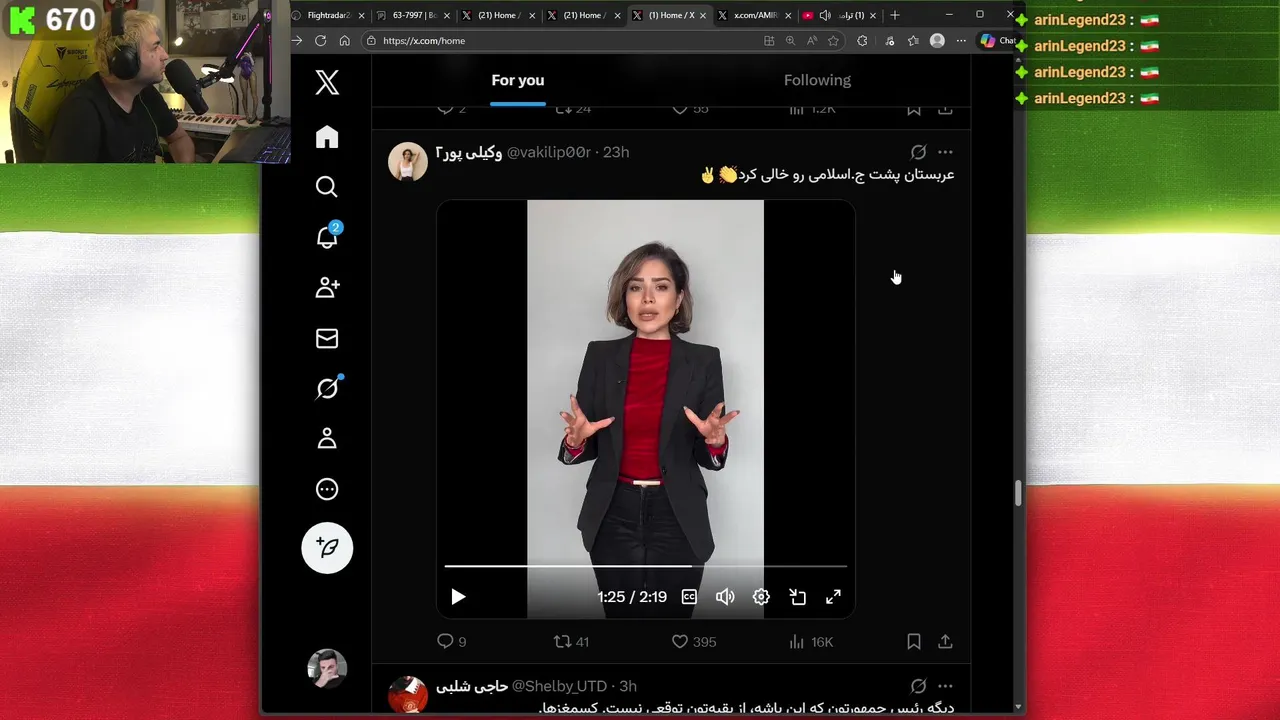Image resolution: width=1280 pixels, height=720 pixels.
Task: Open video settings gear
Action: [x=761, y=597]
